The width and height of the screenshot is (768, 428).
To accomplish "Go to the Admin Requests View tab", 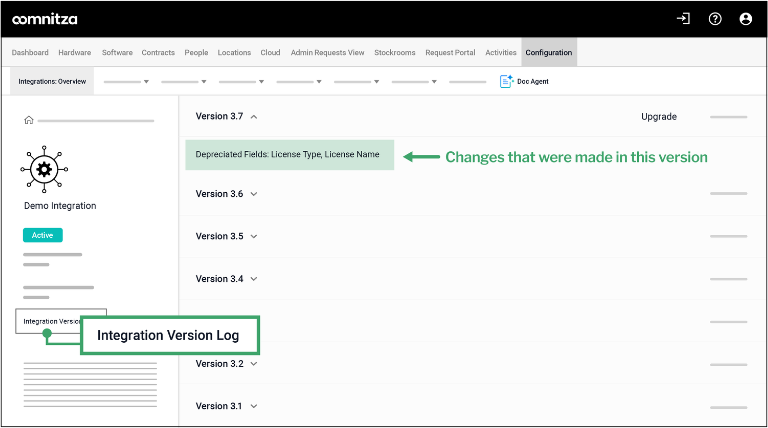I will 327,52.
